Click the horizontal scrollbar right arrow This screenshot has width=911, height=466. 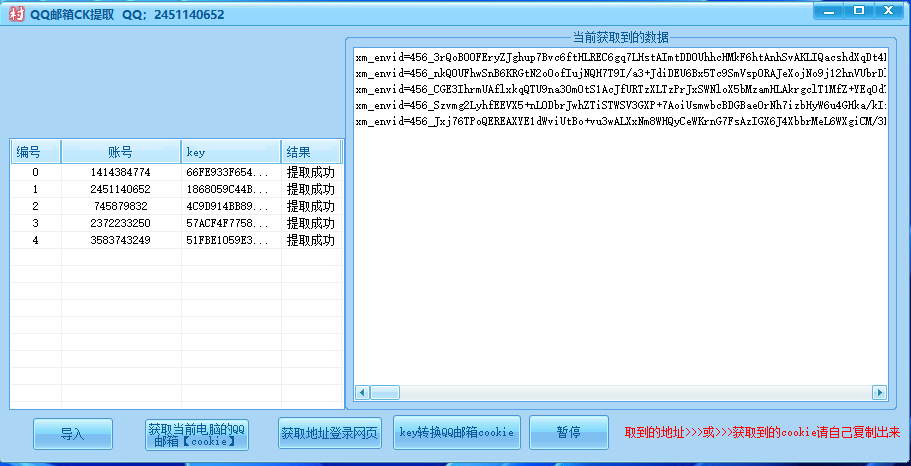(x=879, y=392)
